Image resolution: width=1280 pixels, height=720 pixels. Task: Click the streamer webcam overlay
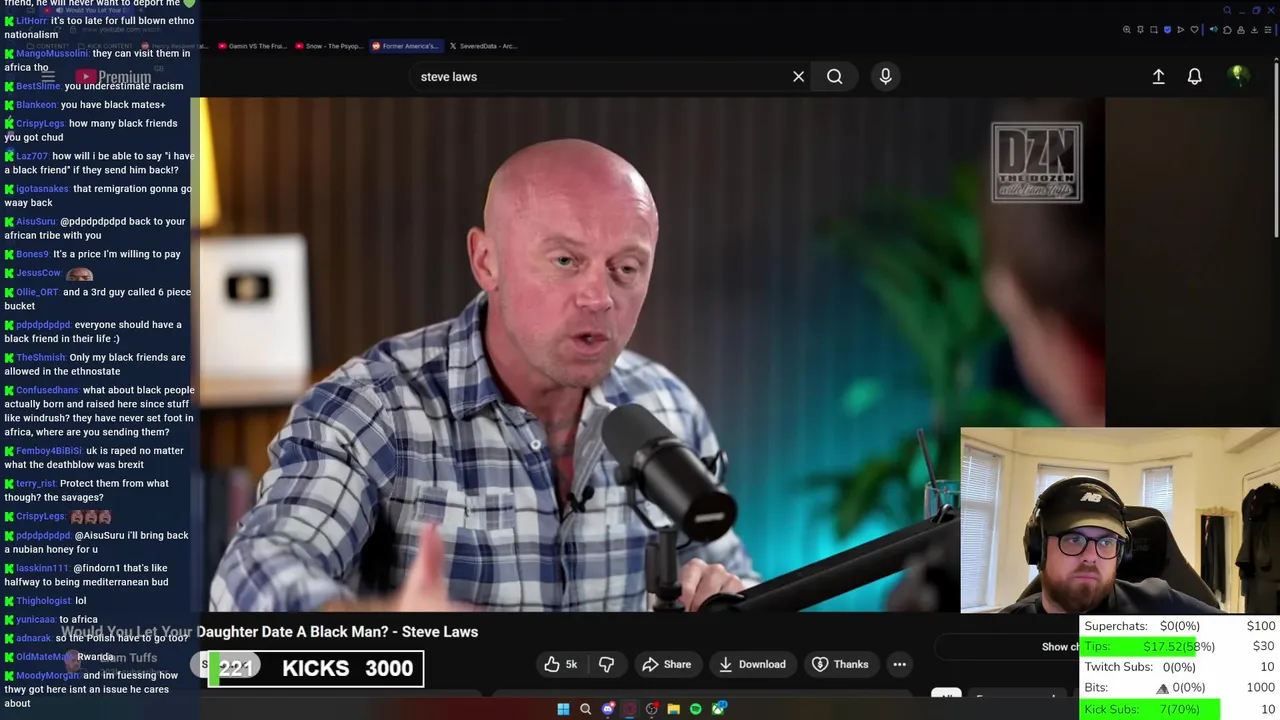(x=1119, y=521)
